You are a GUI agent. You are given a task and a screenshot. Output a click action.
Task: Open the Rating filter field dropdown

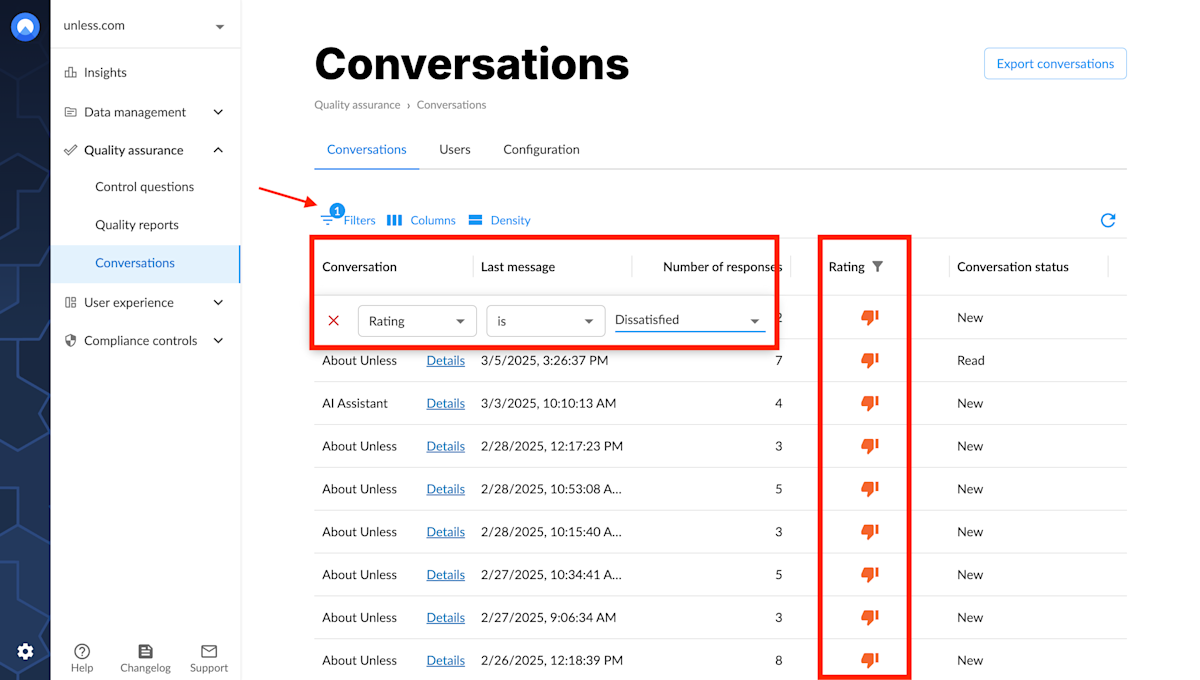tap(417, 320)
